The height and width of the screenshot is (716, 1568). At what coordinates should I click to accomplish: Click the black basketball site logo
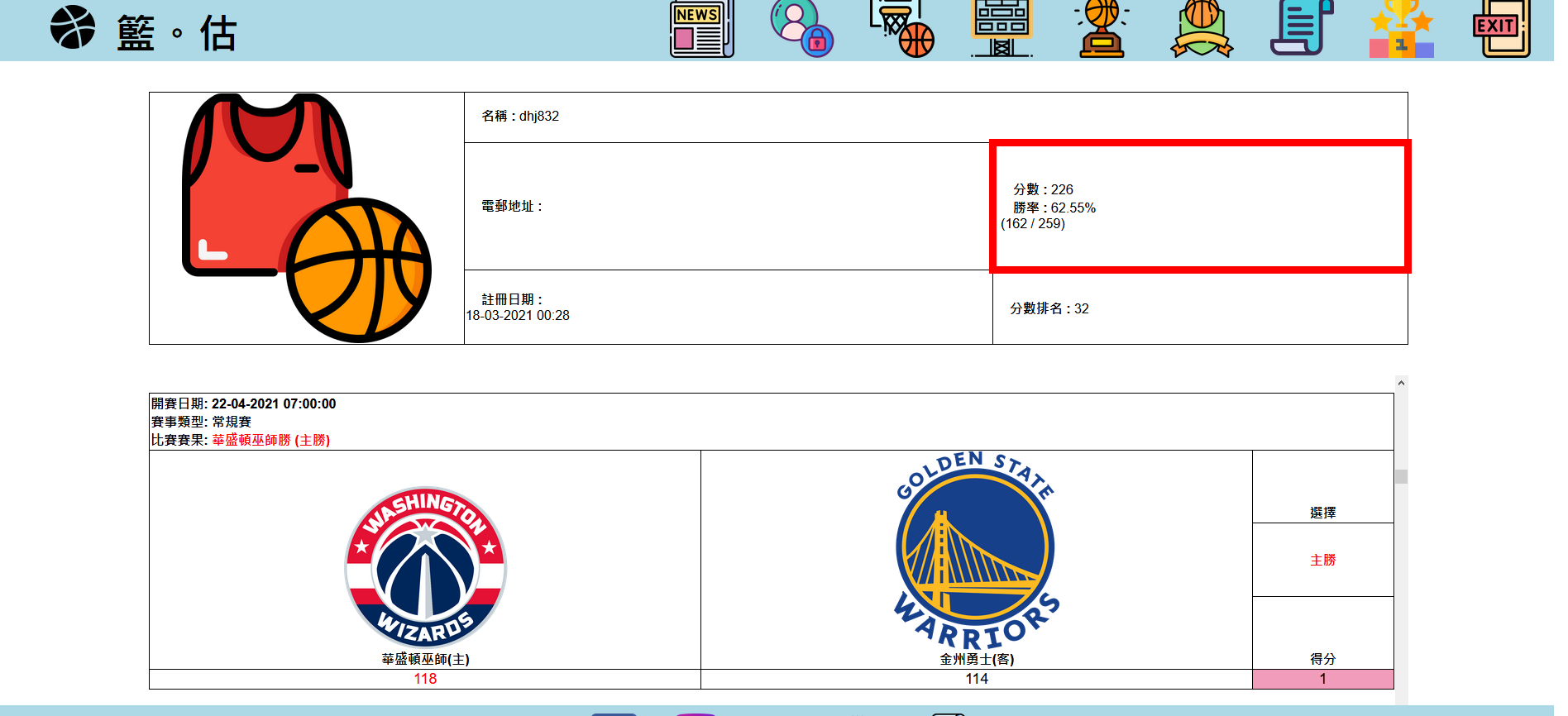click(x=73, y=28)
